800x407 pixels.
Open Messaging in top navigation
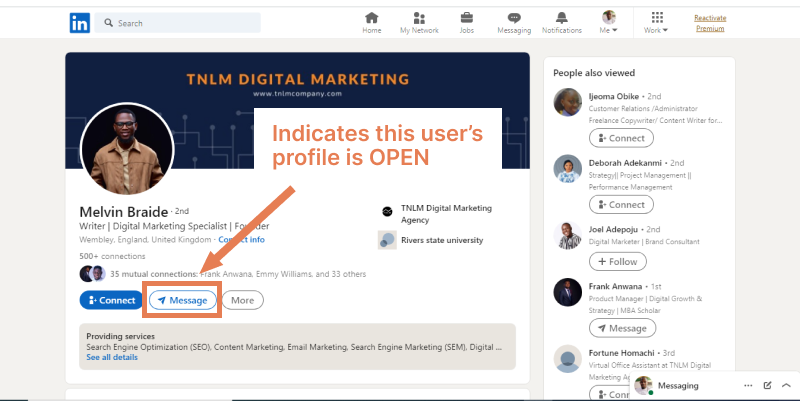(x=514, y=23)
